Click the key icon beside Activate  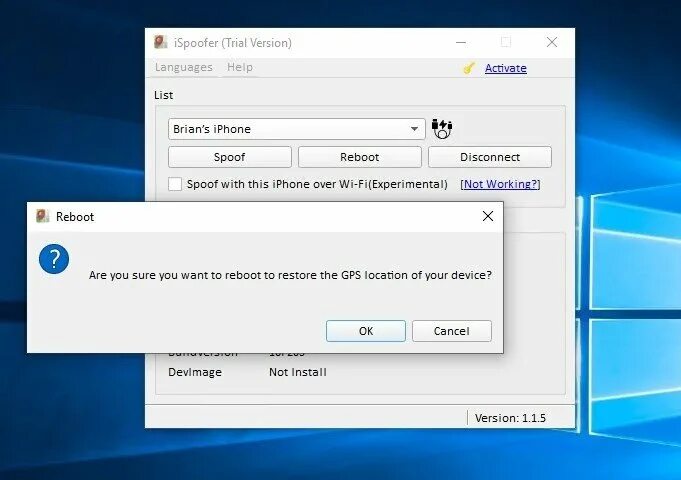click(469, 68)
